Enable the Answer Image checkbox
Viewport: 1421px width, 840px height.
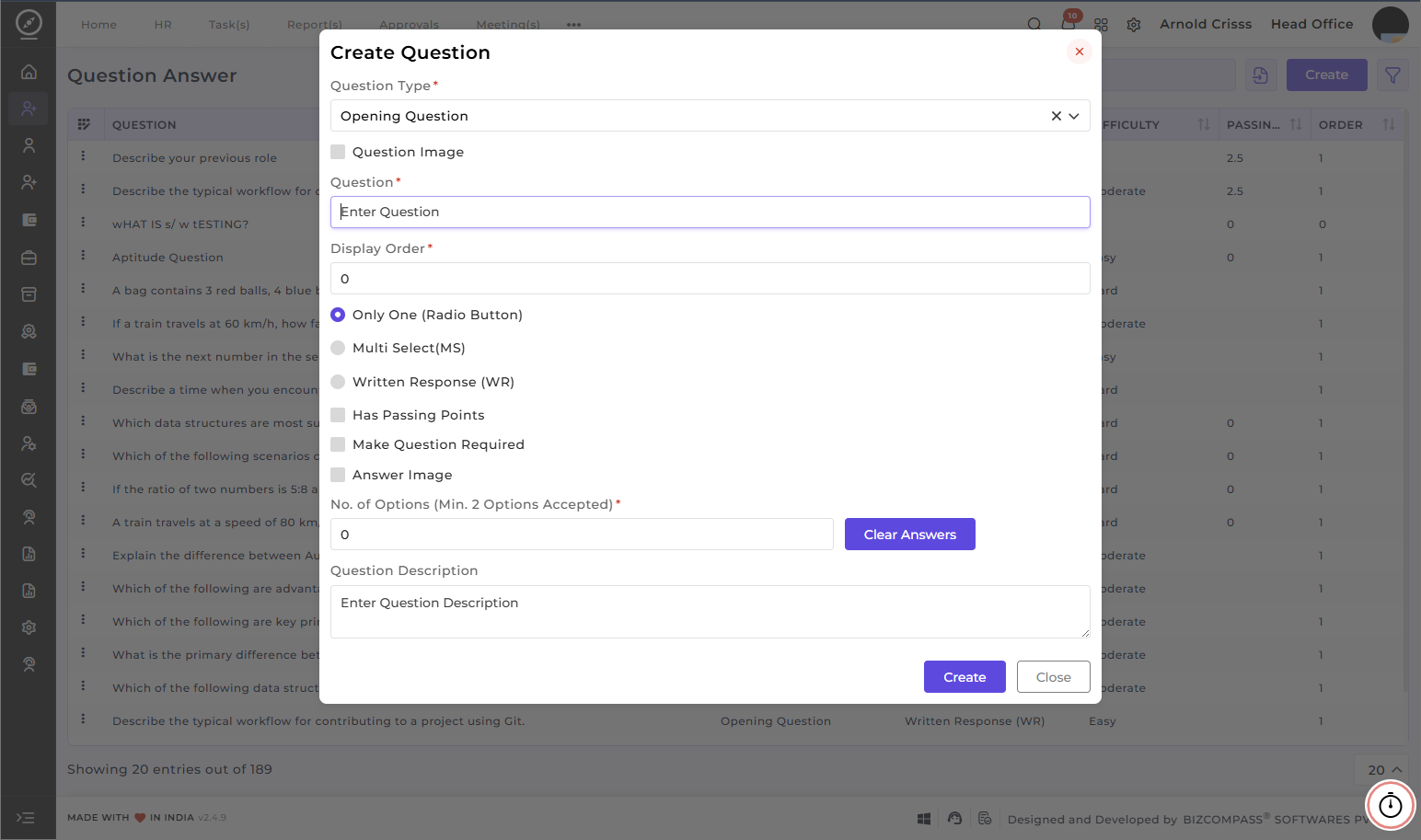pyautogui.click(x=338, y=475)
